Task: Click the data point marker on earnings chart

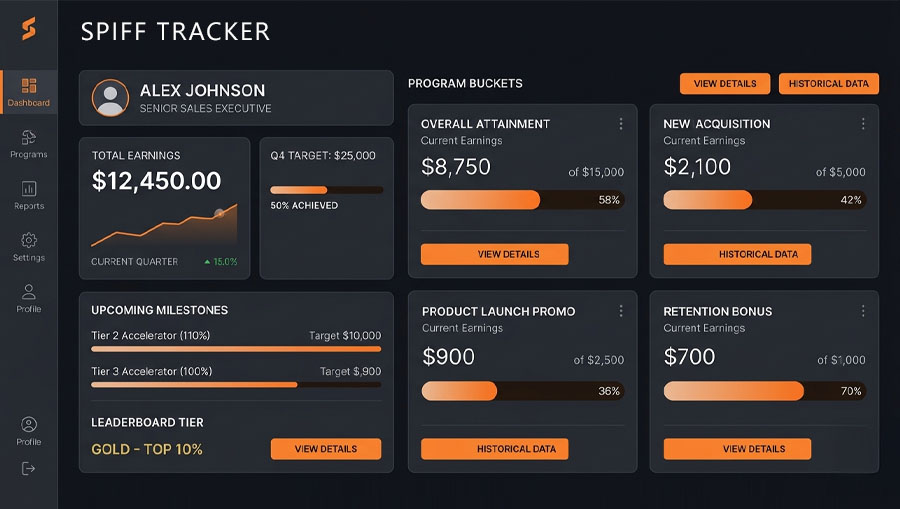Action: 219,213
